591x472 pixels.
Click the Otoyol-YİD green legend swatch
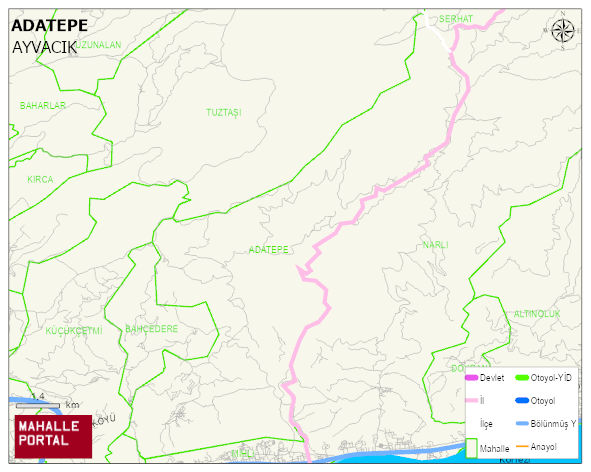(522, 377)
